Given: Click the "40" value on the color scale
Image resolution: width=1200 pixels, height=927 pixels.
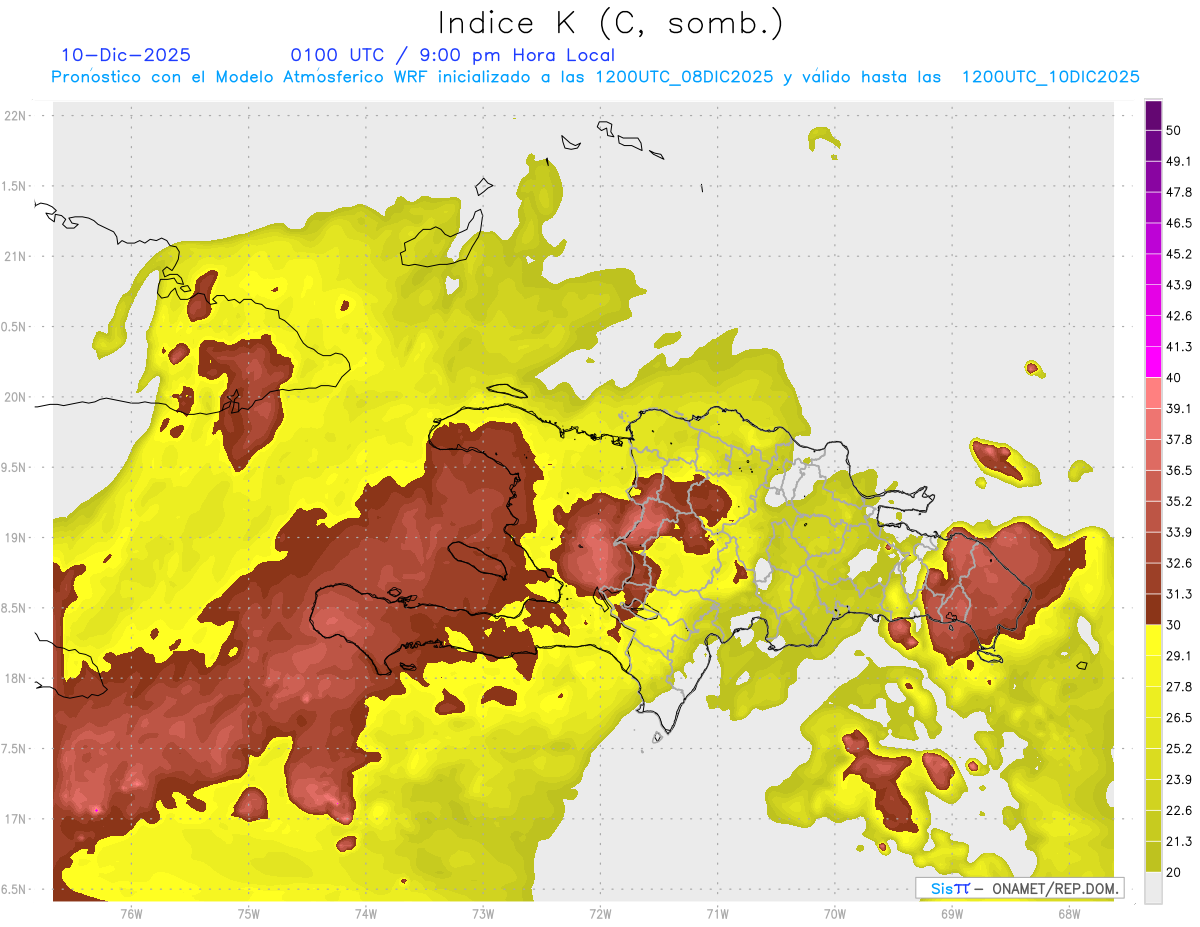Looking at the screenshot, I should [x=1175, y=378].
